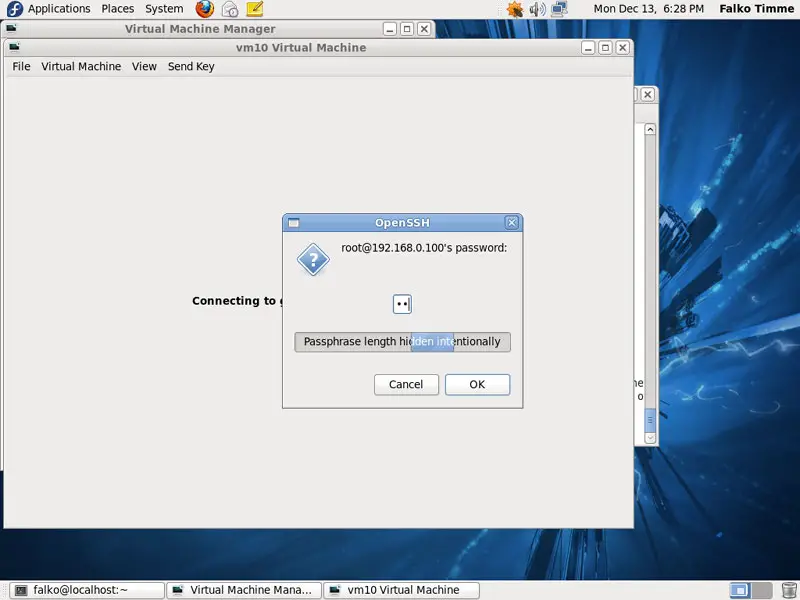Open the Trash icon in the bottom panel
This screenshot has height=600, width=800.
pos(789,590)
